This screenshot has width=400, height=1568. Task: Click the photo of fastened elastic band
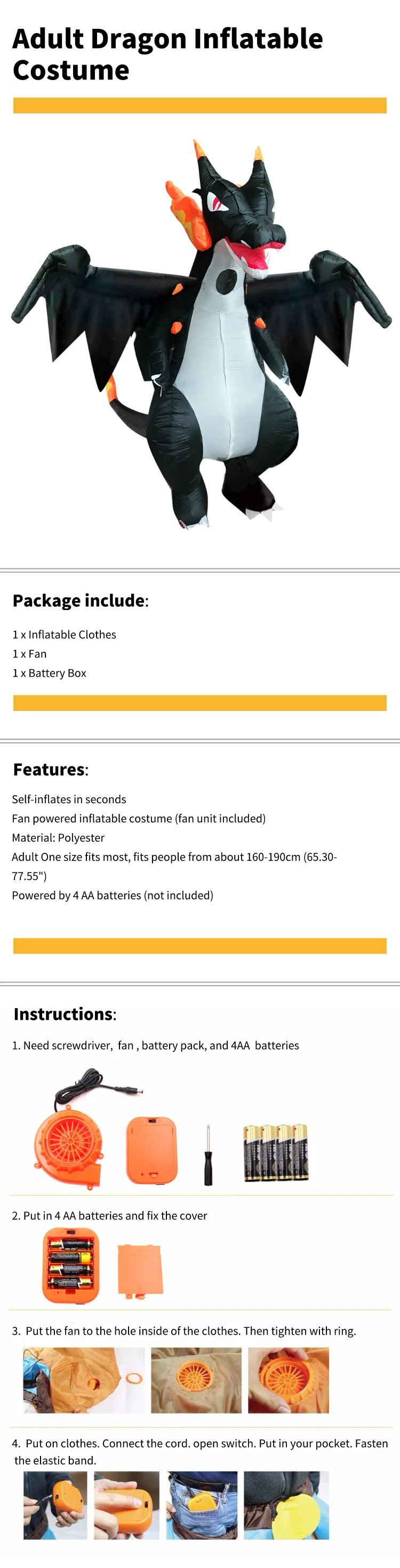286,1504
